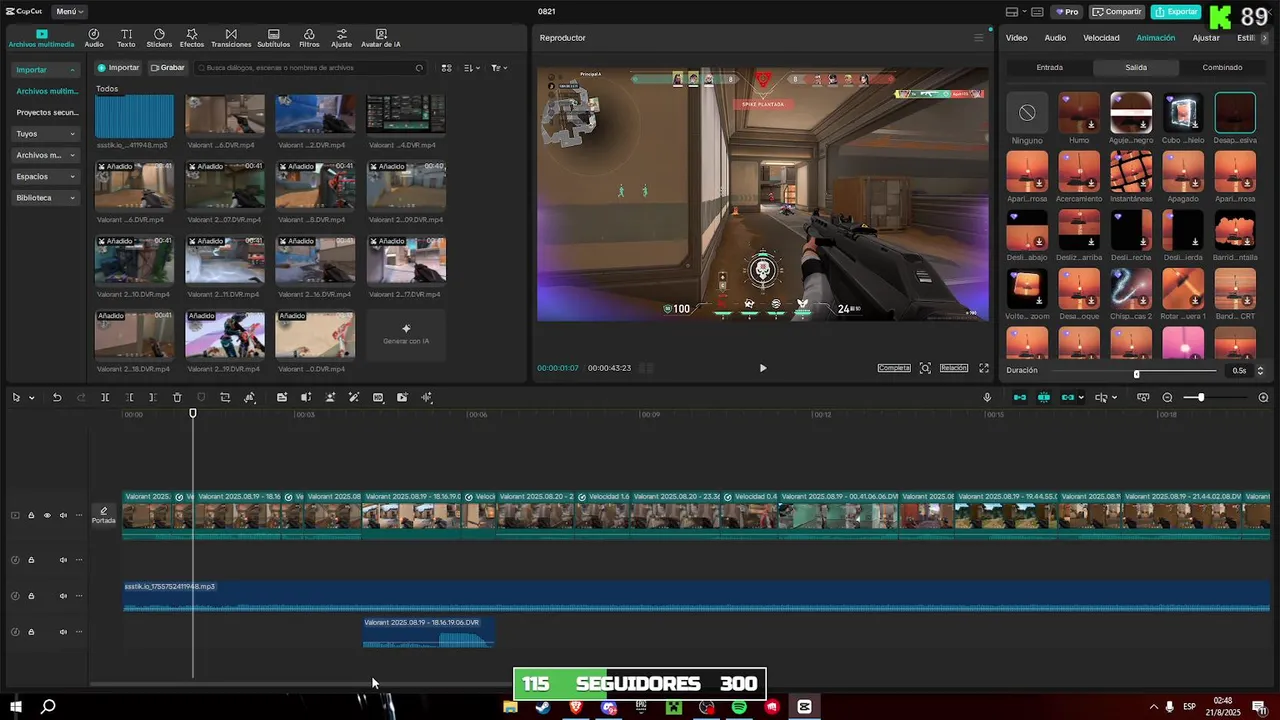Click the timeline zoom slider handle
This screenshot has width=1280, height=720.
click(1201, 397)
